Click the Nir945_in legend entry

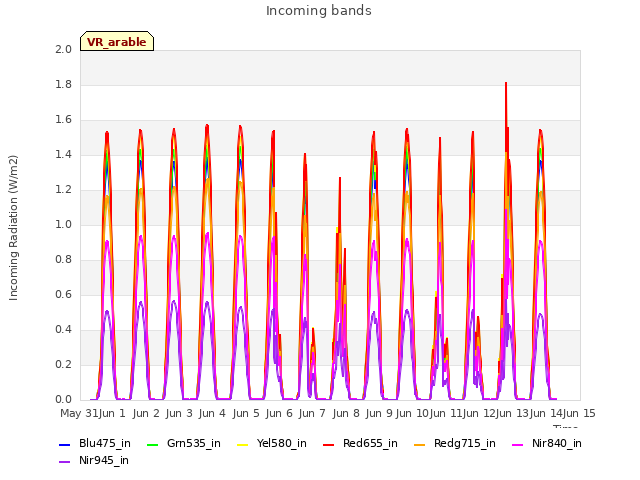pos(94,460)
